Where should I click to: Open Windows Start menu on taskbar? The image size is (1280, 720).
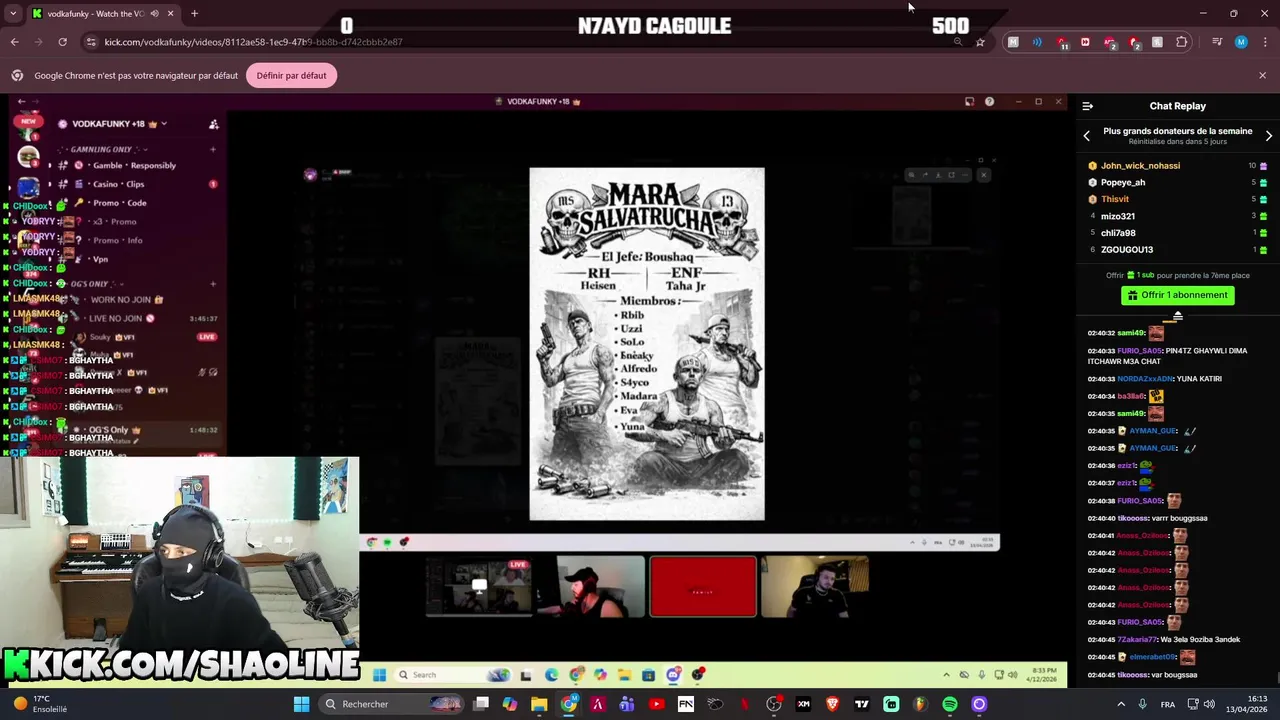(x=301, y=704)
